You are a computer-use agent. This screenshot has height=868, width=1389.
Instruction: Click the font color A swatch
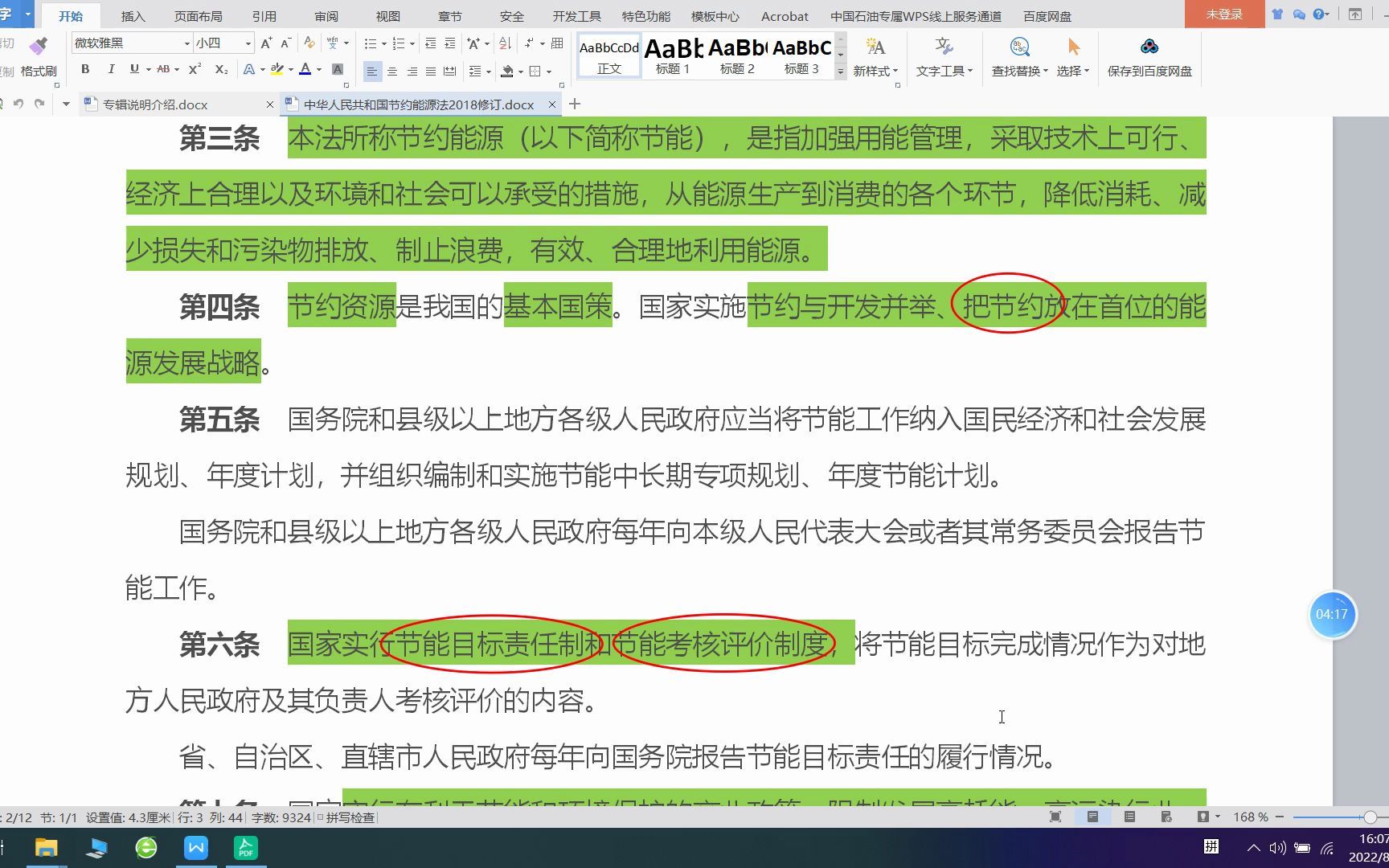pyautogui.click(x=305, y=70)
